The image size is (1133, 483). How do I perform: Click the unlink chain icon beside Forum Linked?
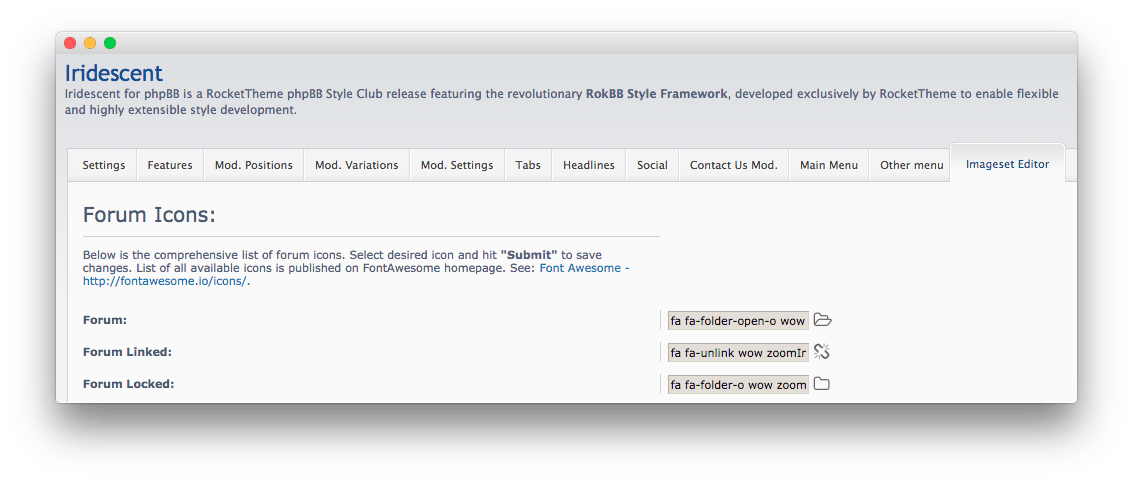(823, 352)
